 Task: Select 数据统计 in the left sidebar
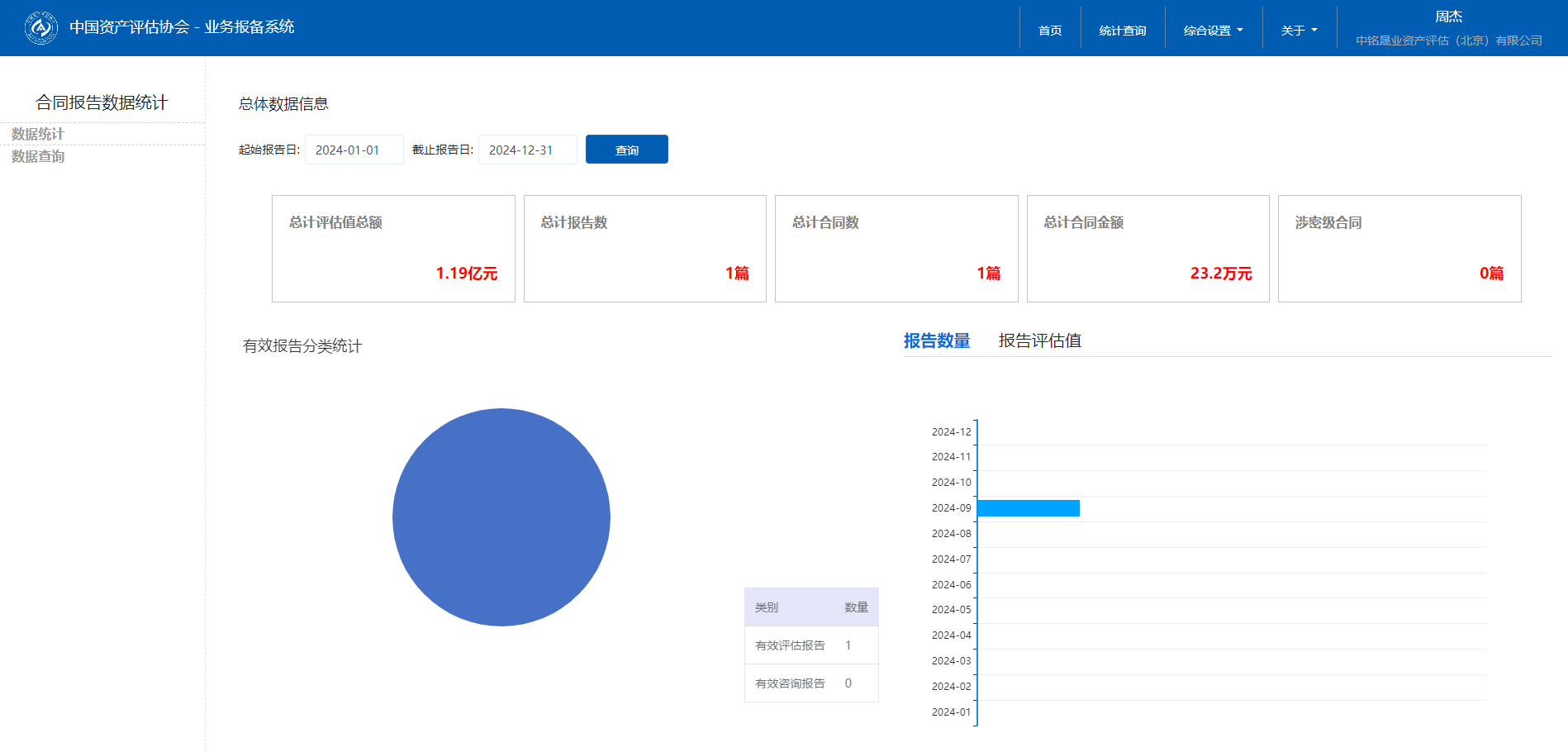38,134
